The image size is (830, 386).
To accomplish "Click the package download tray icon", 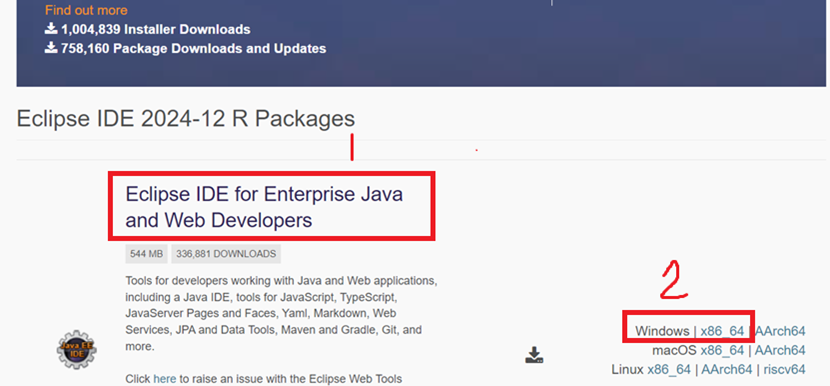I will [x=535, y=355].
